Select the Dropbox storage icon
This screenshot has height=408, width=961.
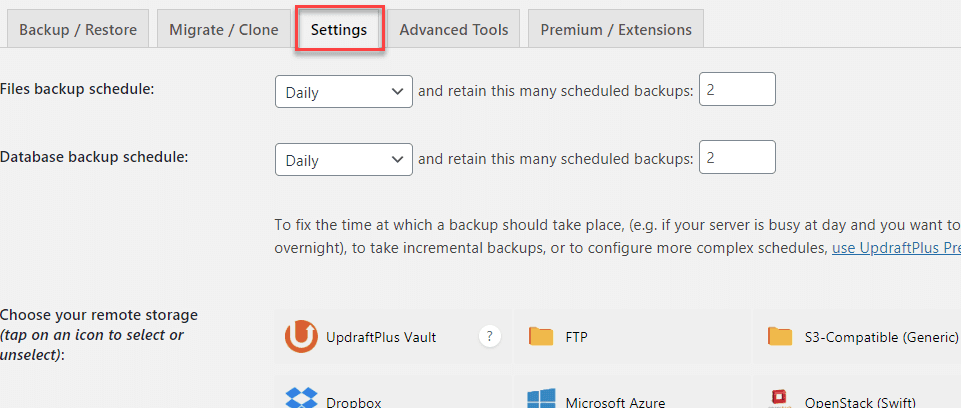302,398
